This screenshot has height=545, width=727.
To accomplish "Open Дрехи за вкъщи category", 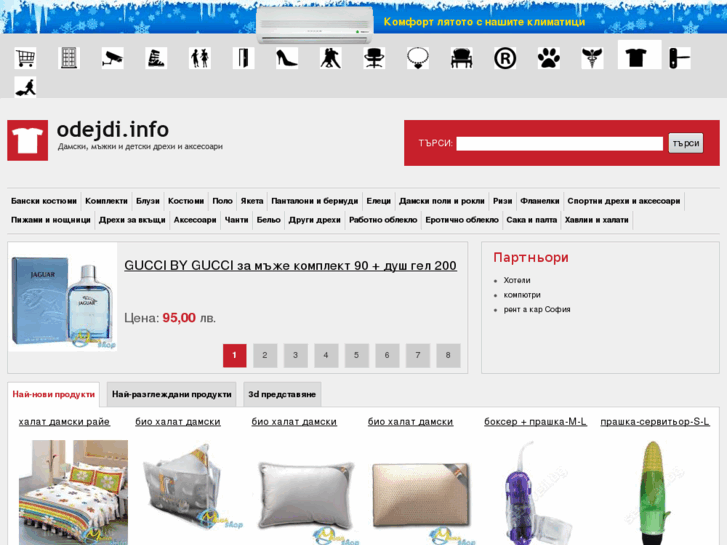I will click(x=132, y=220).
